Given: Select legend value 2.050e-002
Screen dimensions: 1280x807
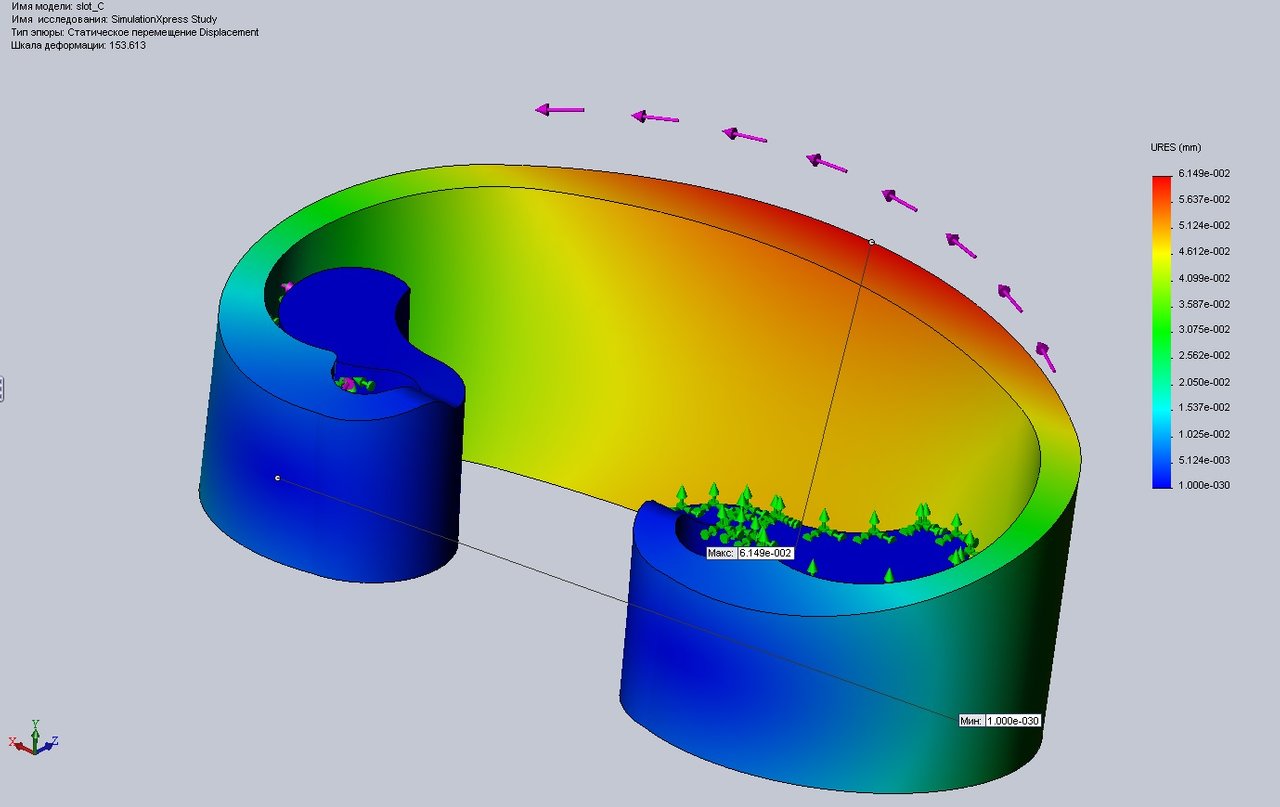Looking at the screenshot, I should tap(1204, 382).
